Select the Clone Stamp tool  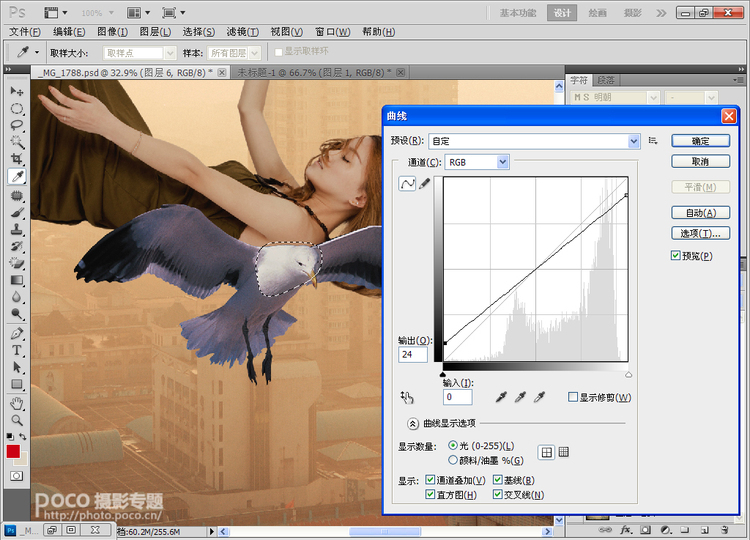(x=17, y=230)
